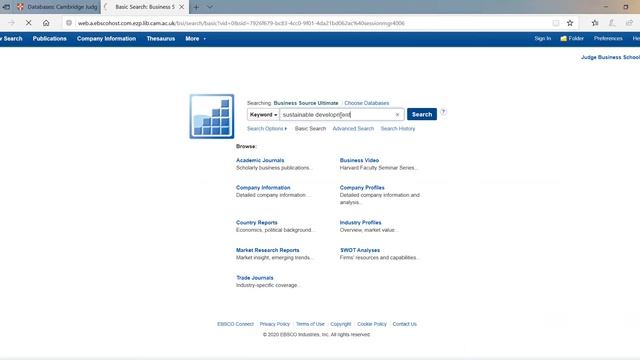Go to browser home page icon
640x360 pixels.
point(46,23)
